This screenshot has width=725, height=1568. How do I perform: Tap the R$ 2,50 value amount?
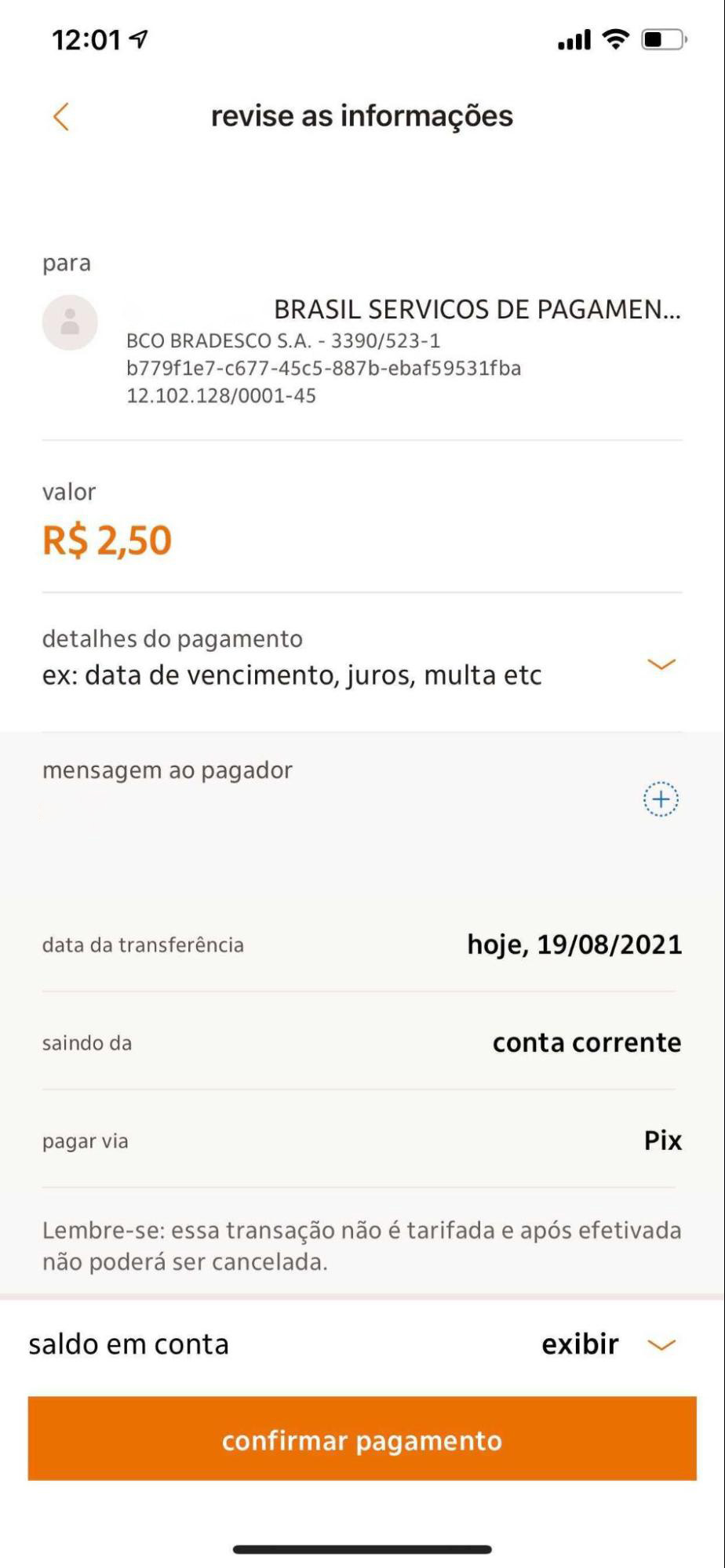click(107, 540)
